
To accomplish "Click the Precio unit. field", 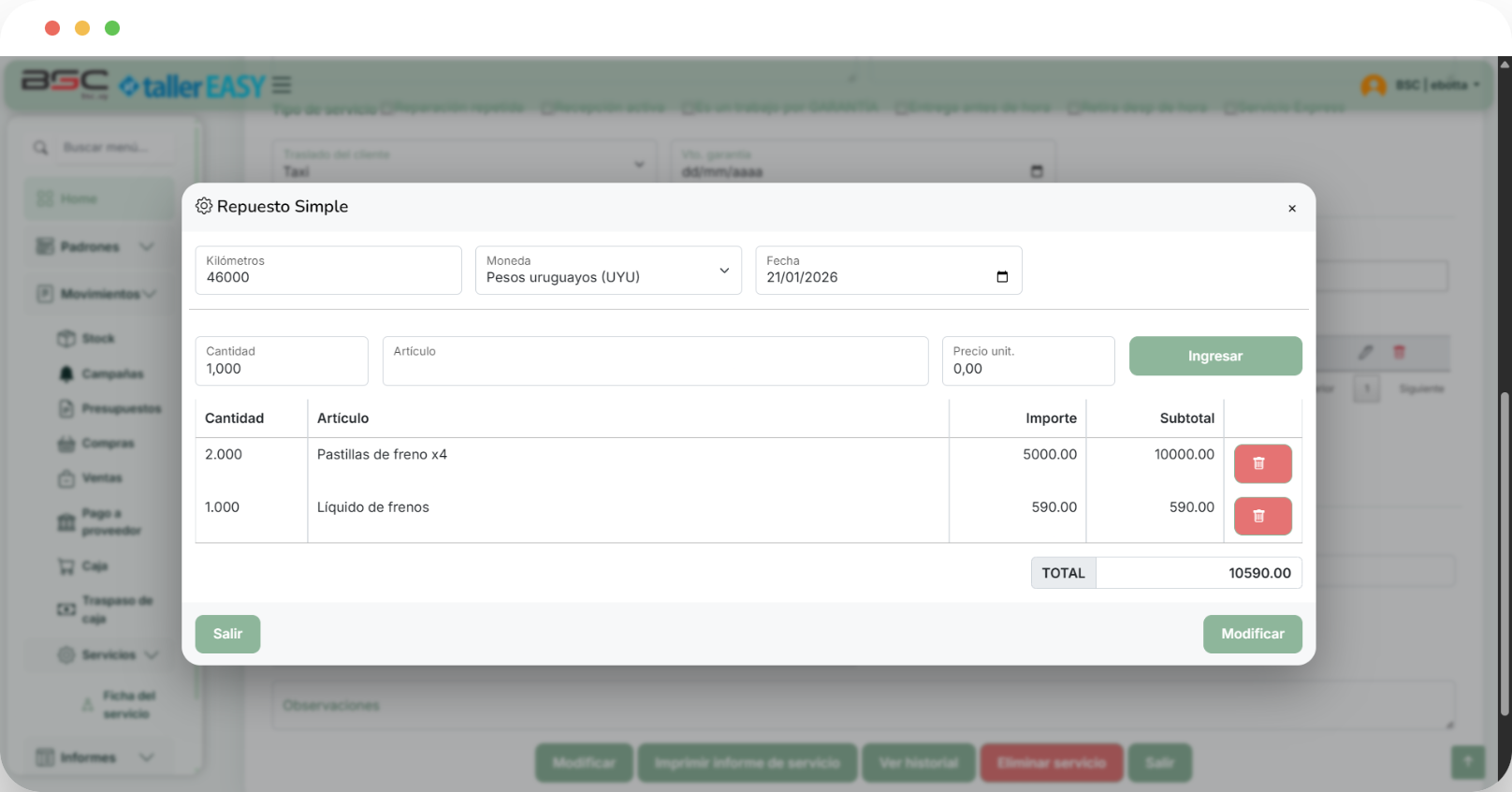I will tap(1028, 360).
